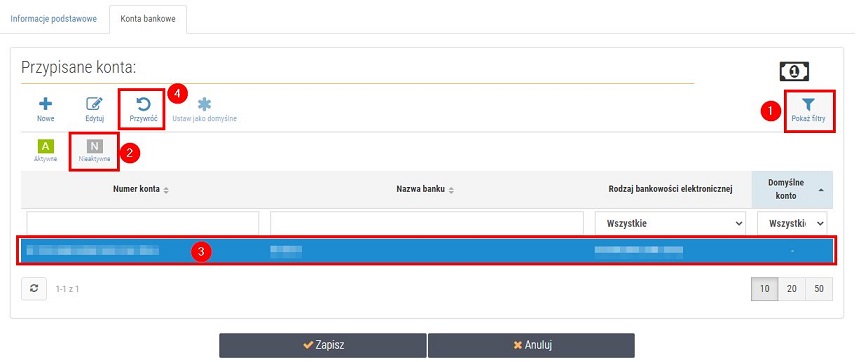This screenshot has width=861, height=362.
Task: Set page size to 20 rows
Action: 792,289
